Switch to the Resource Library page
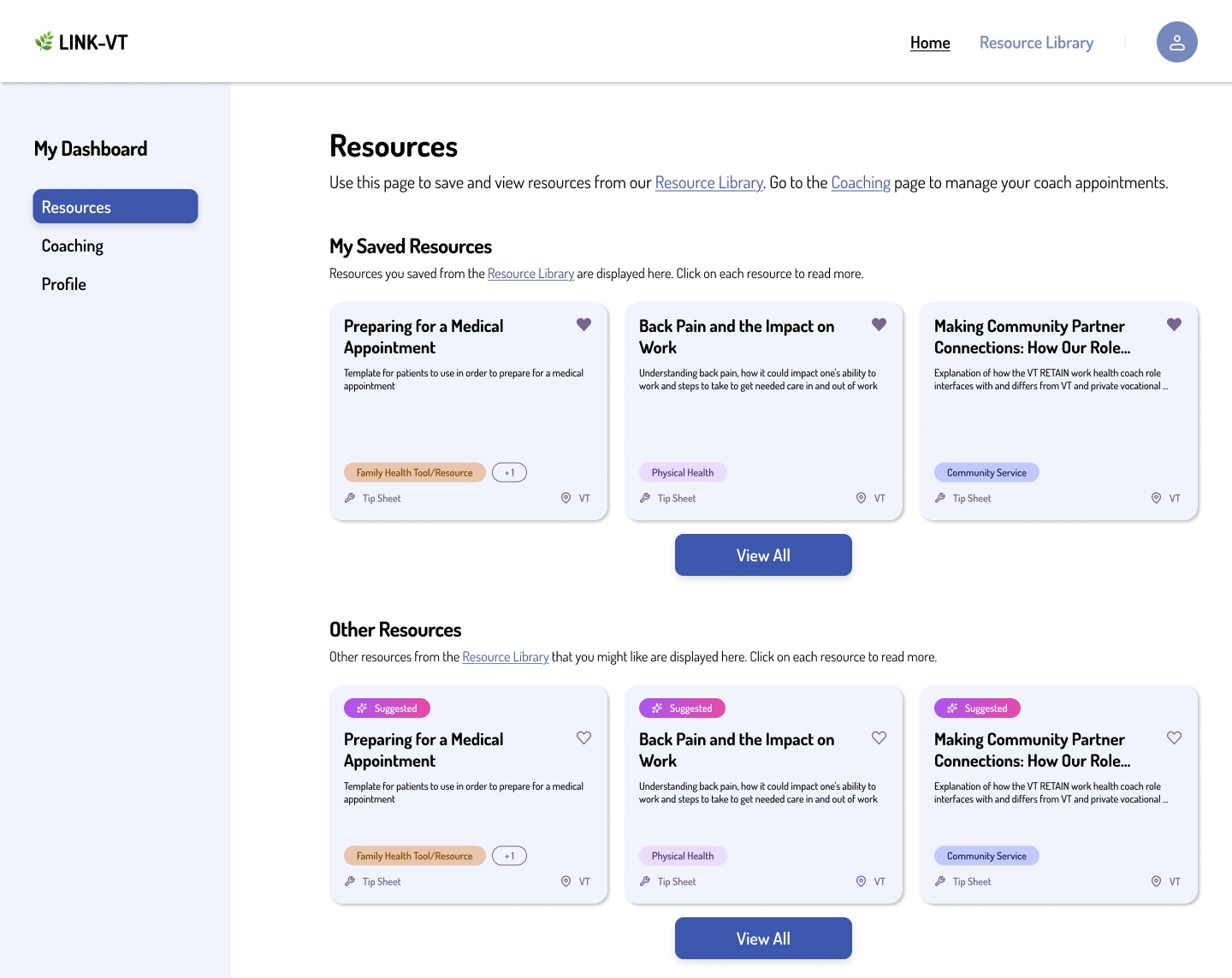The image size is (1232, 978). pos(1036,41)
